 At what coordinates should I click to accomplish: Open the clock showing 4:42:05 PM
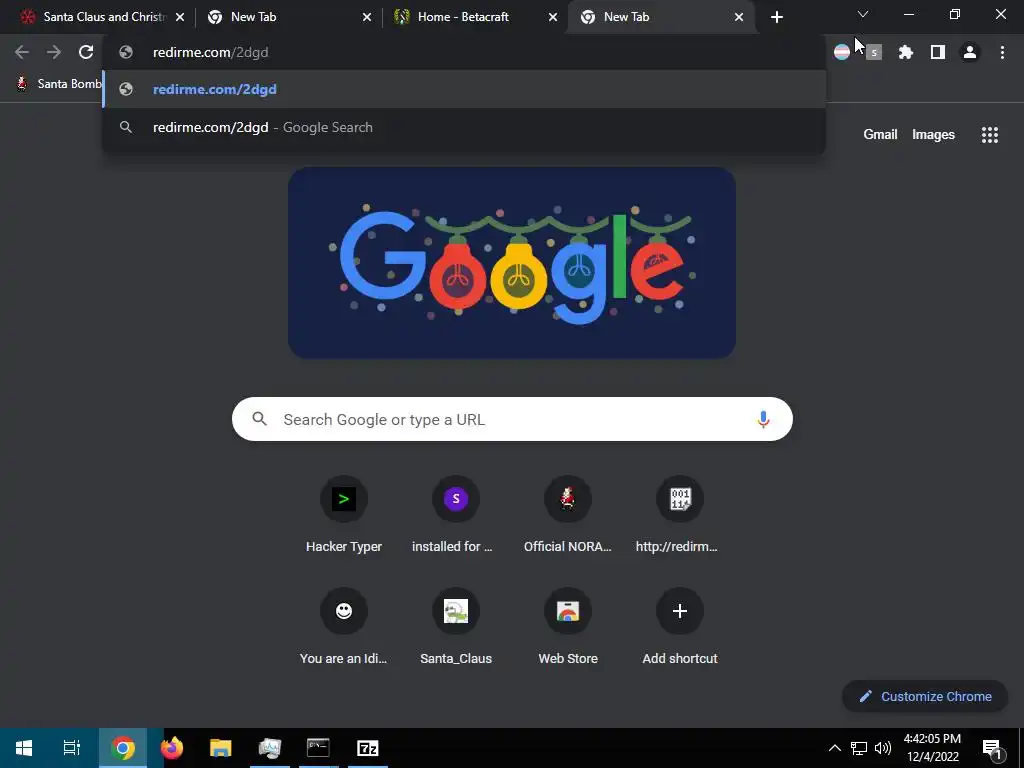click(x=932, y=748)
